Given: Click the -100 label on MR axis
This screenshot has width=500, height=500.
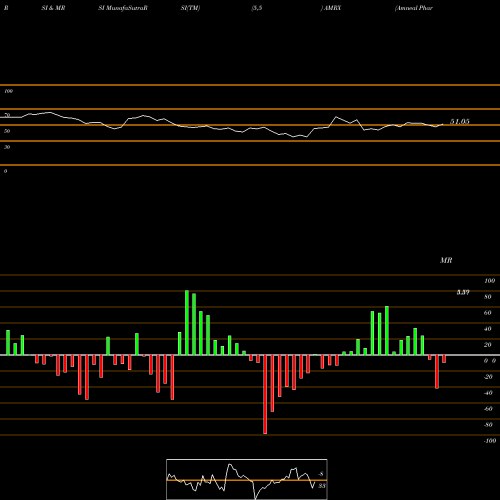Looking at the screenshot, I should [490, 441].
